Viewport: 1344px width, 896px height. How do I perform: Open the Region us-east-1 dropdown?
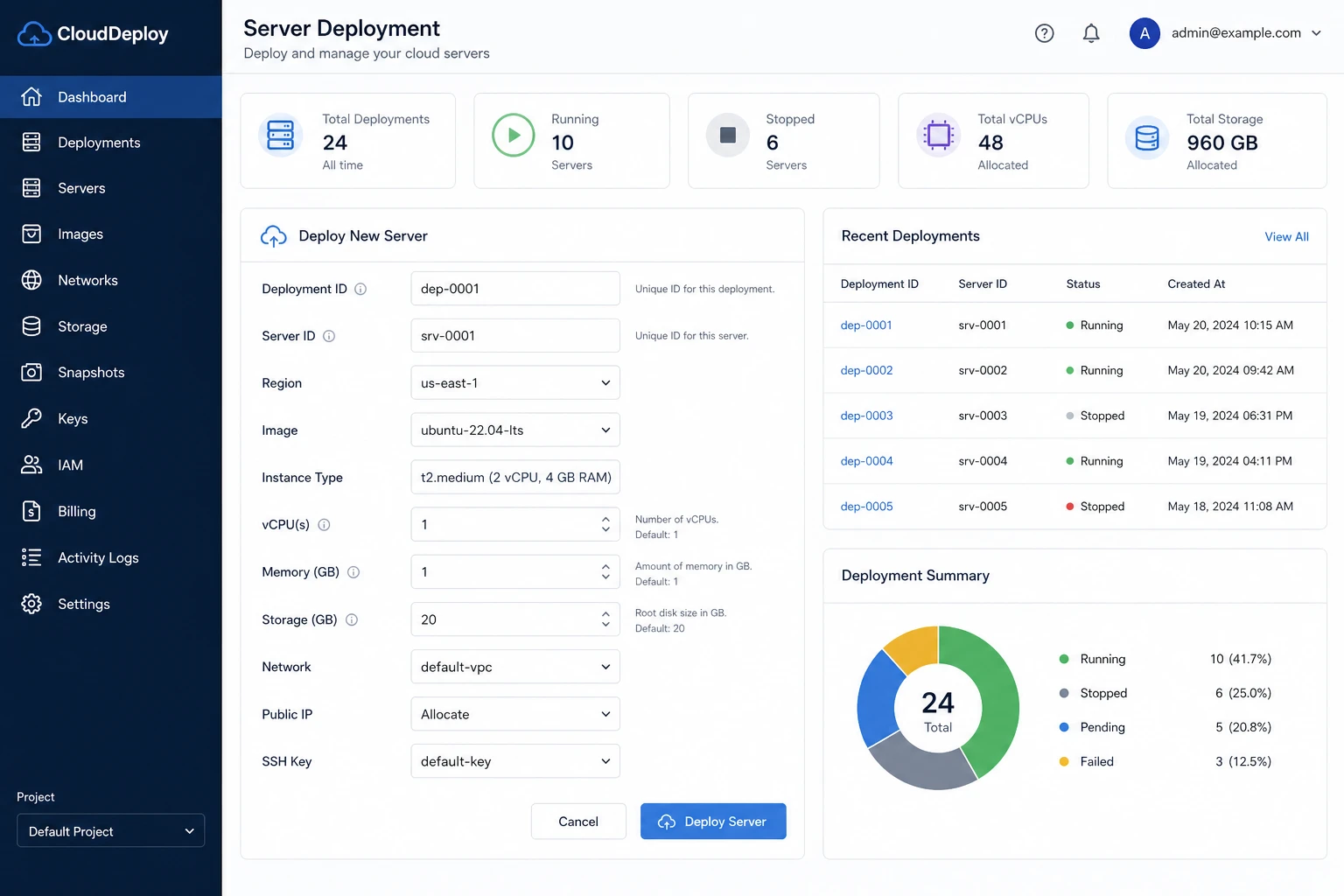click(x=515, y=382)
